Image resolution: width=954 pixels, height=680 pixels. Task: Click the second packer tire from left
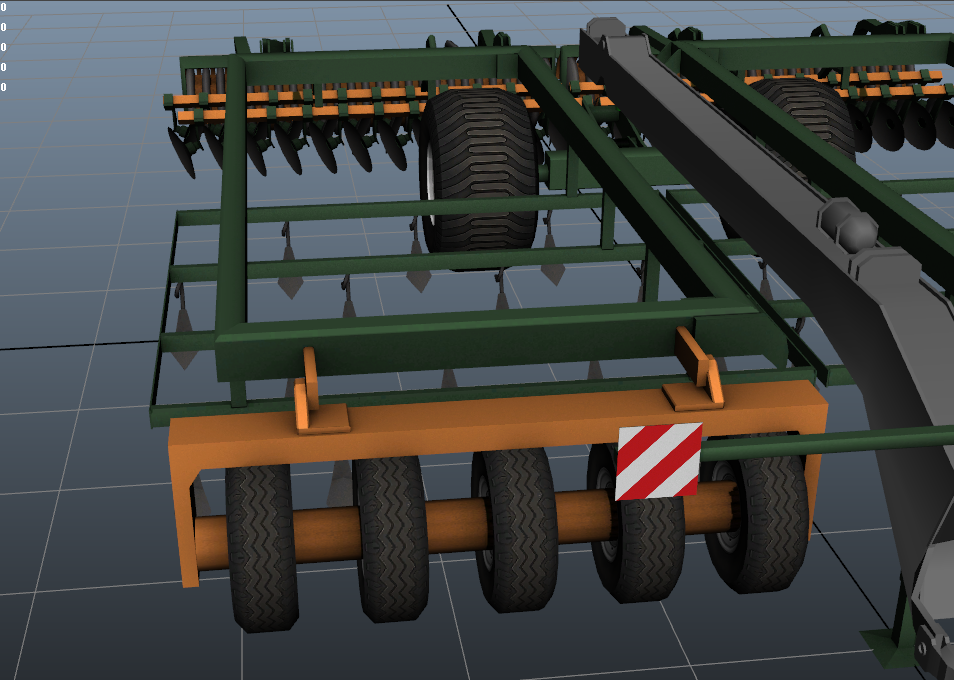coord(391,538)
